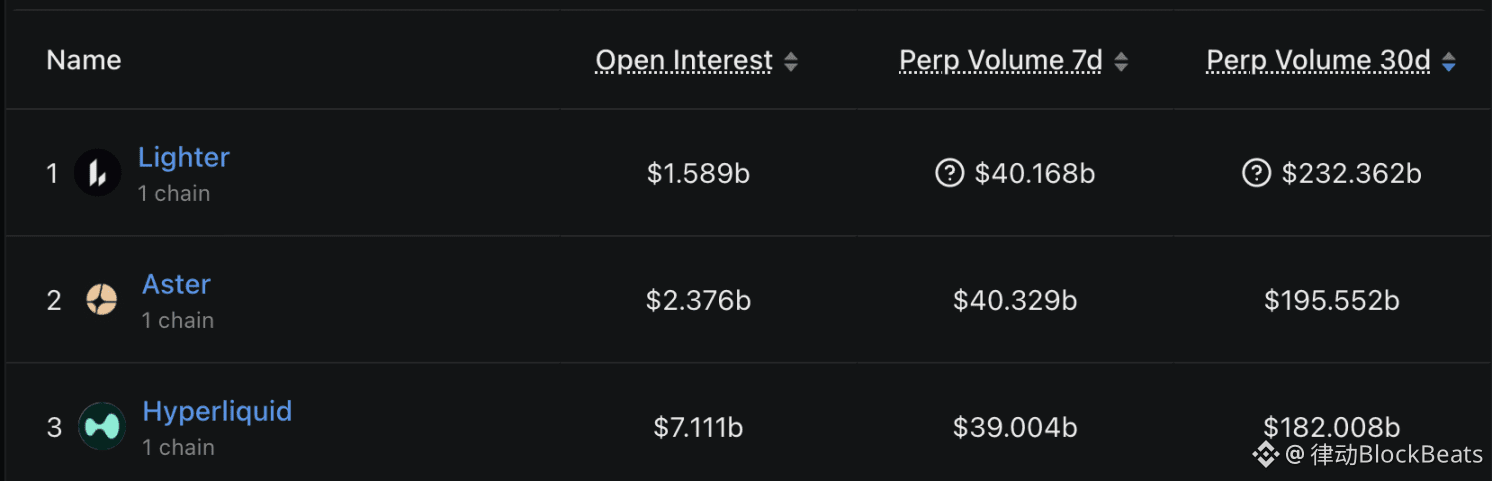Viewport: 1492px width, 481px height.
Task: Click the question mark beside Lighter's 7d volume
Action: [948, 174]
